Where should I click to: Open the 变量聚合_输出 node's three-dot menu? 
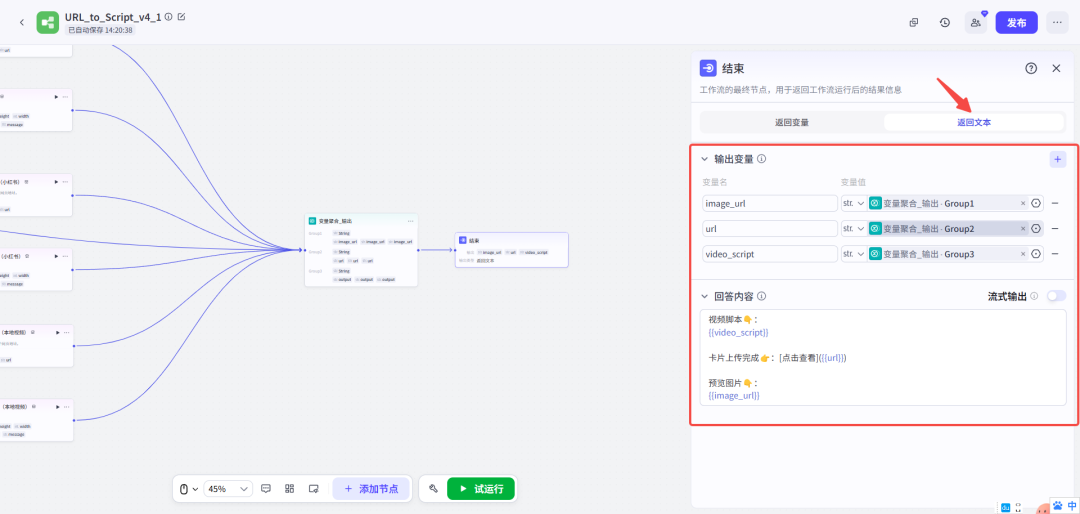[411, 220]
